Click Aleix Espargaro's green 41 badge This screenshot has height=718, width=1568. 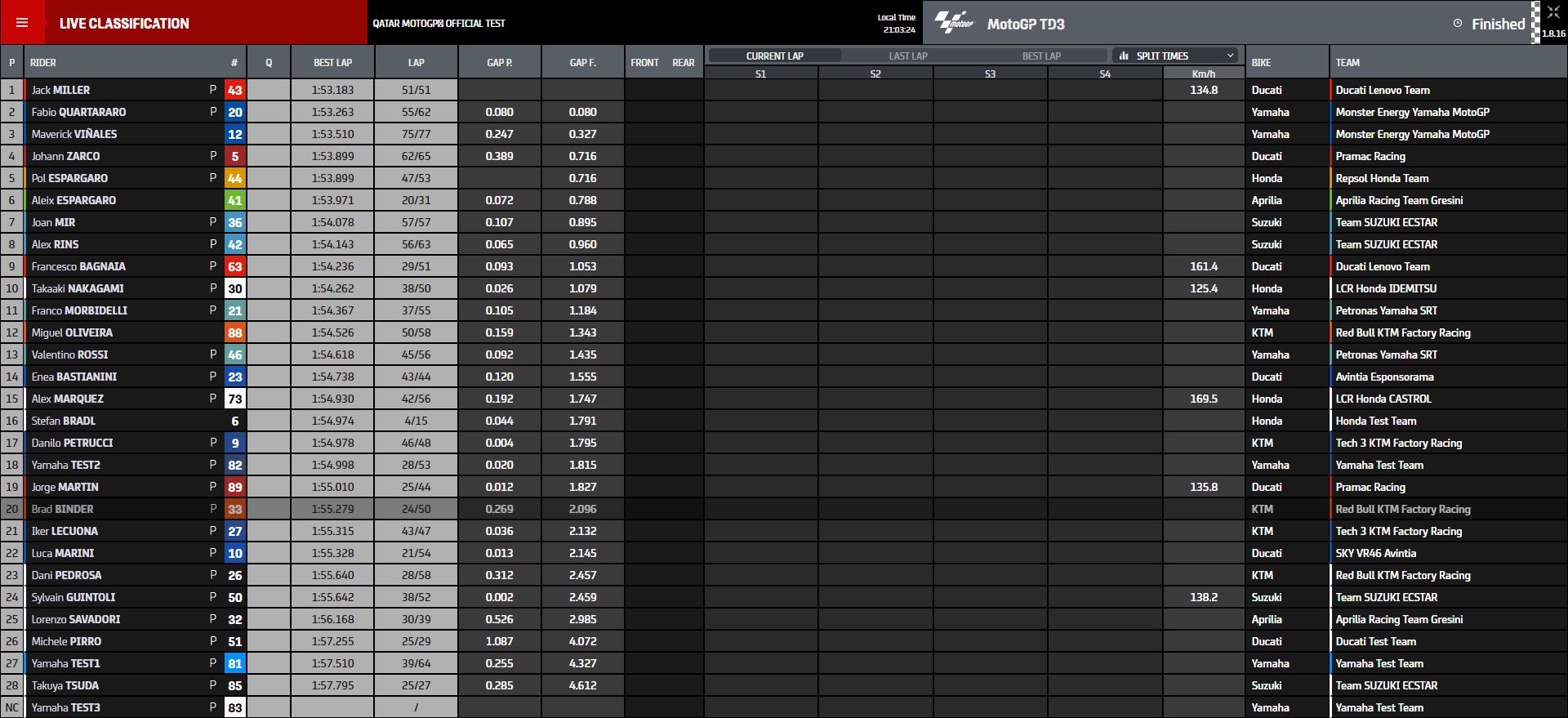(235, 201)
